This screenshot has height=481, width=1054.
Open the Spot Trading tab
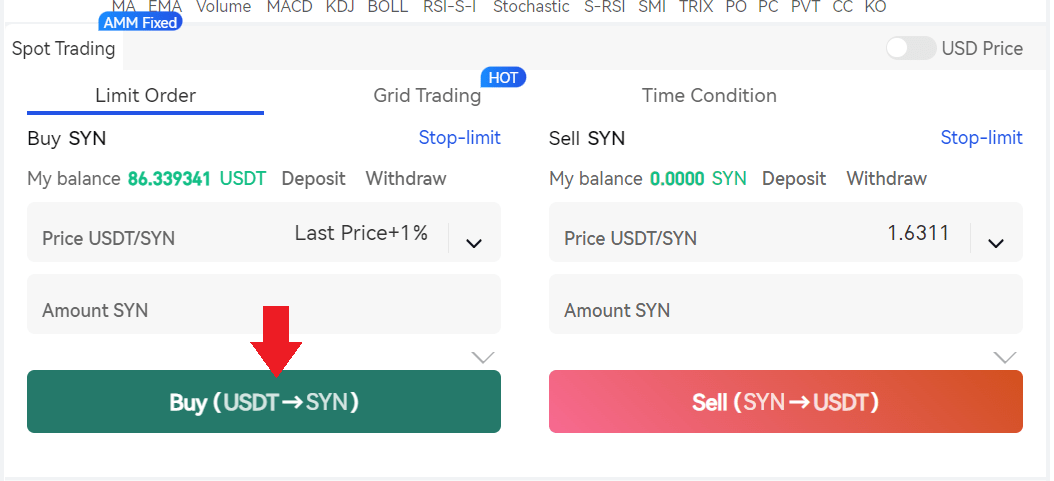click(x=63, y=48)
